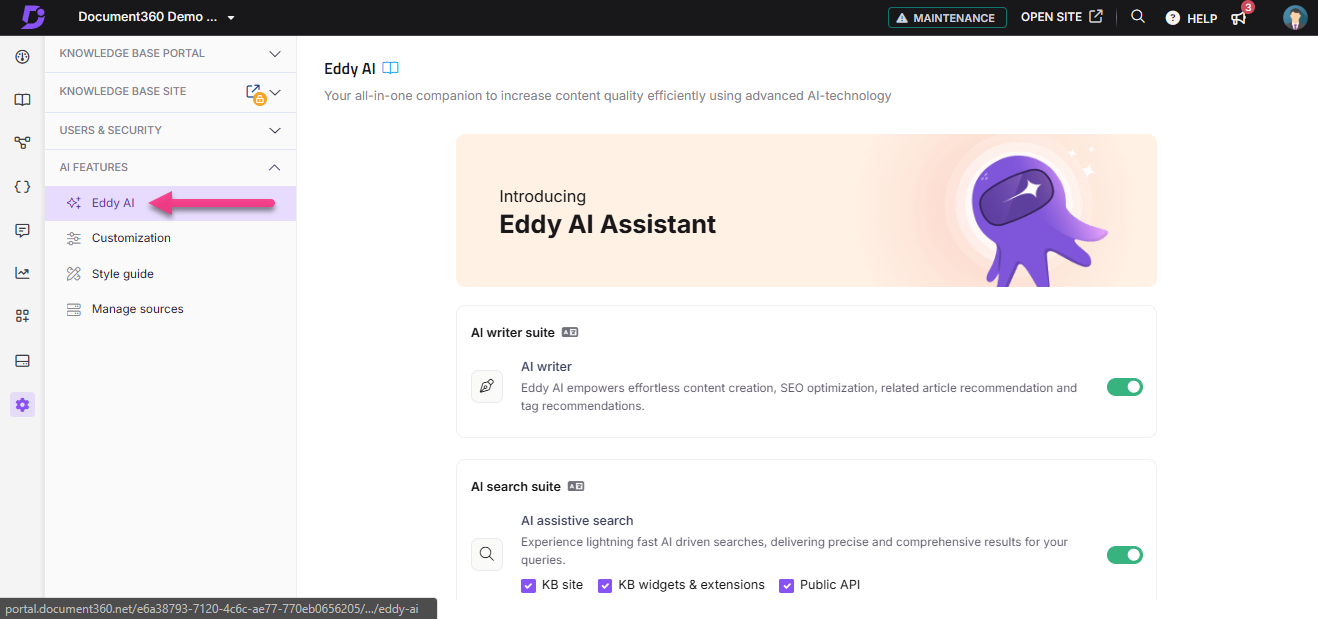Open the announcements megaphone icon
The image size is (1318, 619).
coord(1239,18)
